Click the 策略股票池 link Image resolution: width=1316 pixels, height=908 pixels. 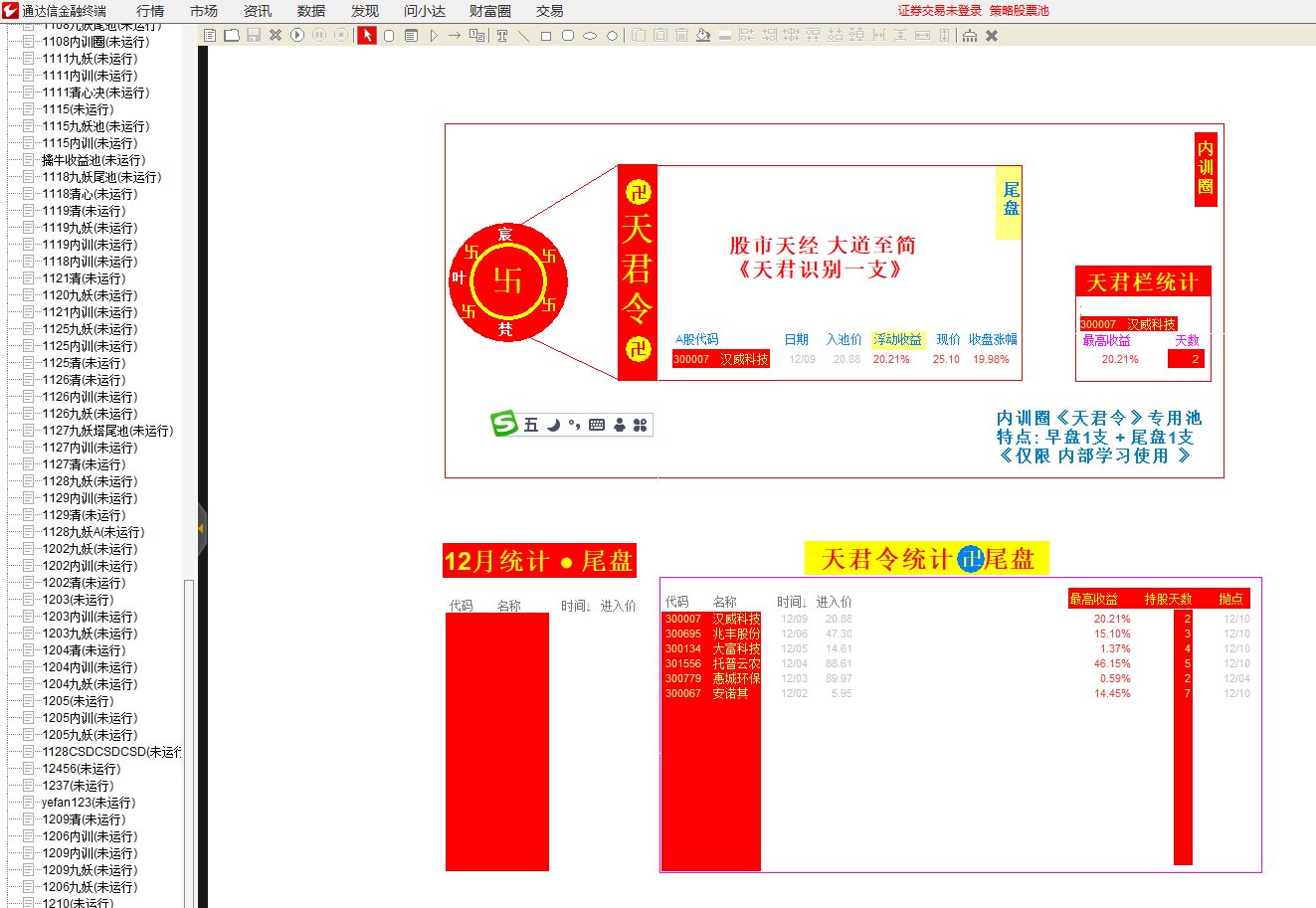[x=1020, y=11]
